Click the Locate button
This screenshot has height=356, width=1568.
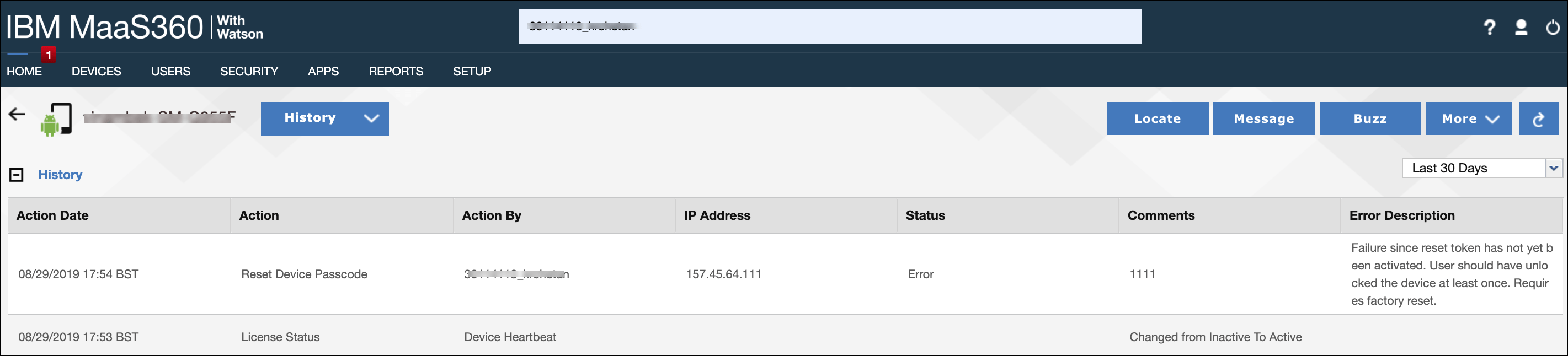tap(1157, 118)
